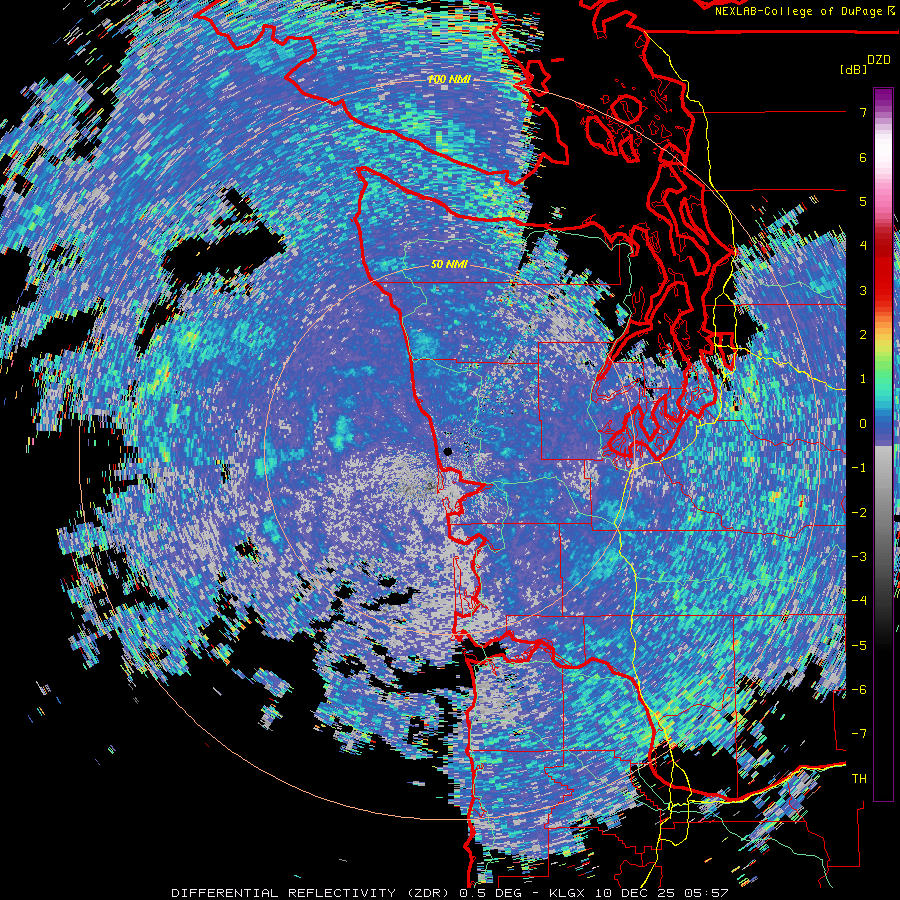Click the 3 tick label on color scale

click(863, 290)
